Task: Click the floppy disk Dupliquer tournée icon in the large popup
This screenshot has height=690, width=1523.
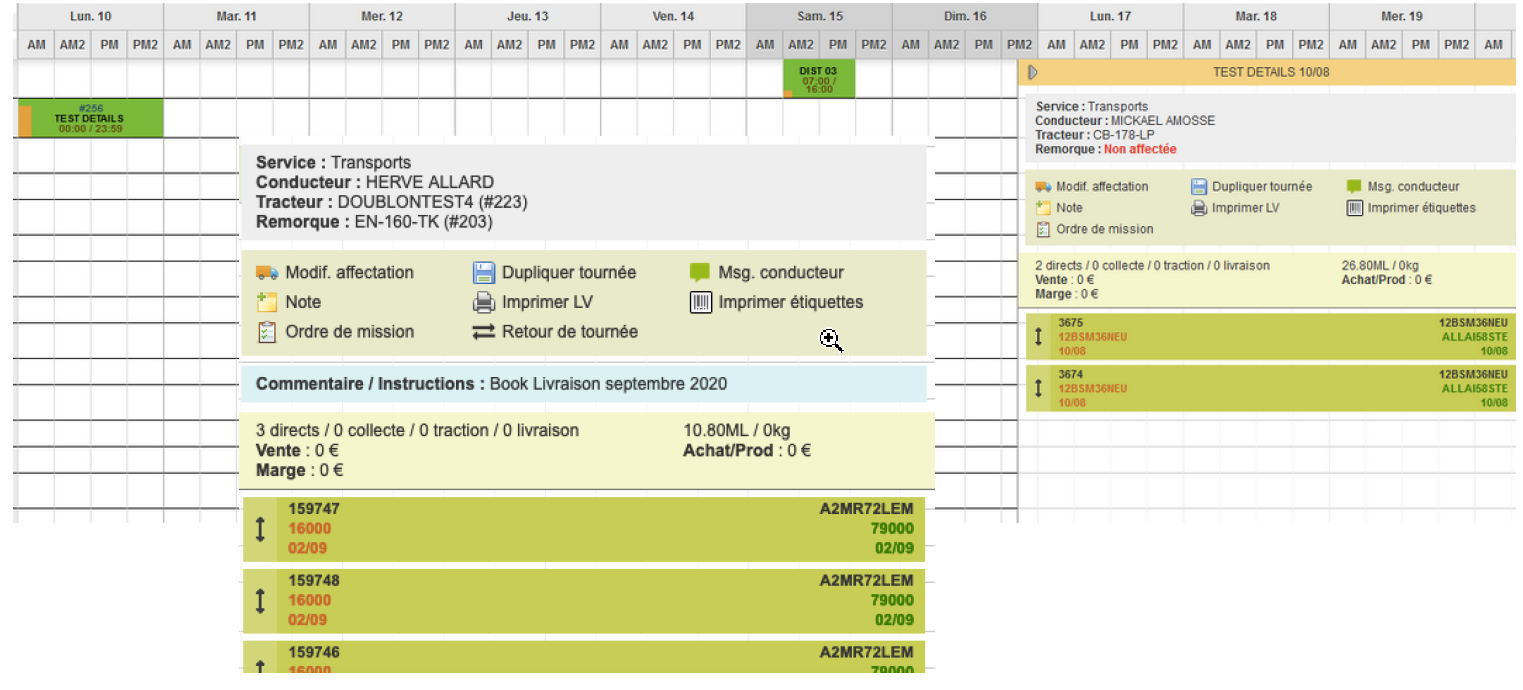Action: click(x=484, y=272)
